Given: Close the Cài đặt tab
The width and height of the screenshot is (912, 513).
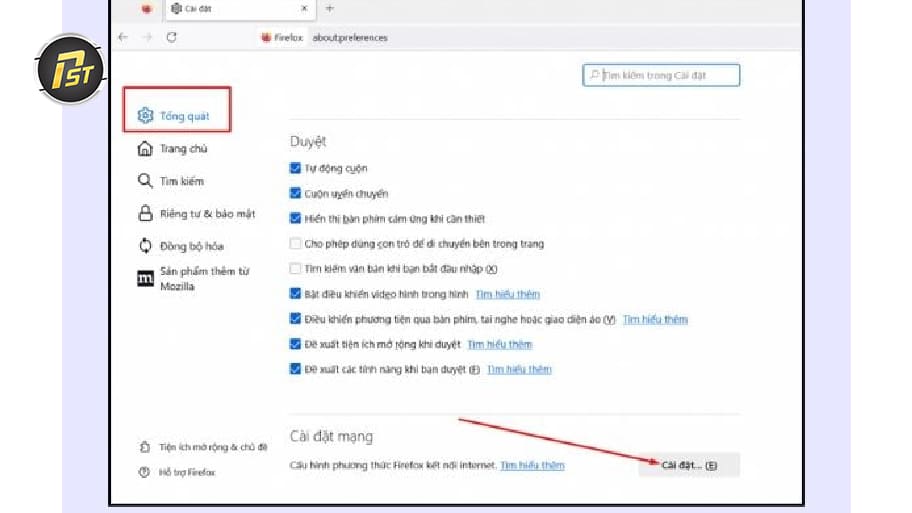Looking at the screenshot, I should point(304,8).
